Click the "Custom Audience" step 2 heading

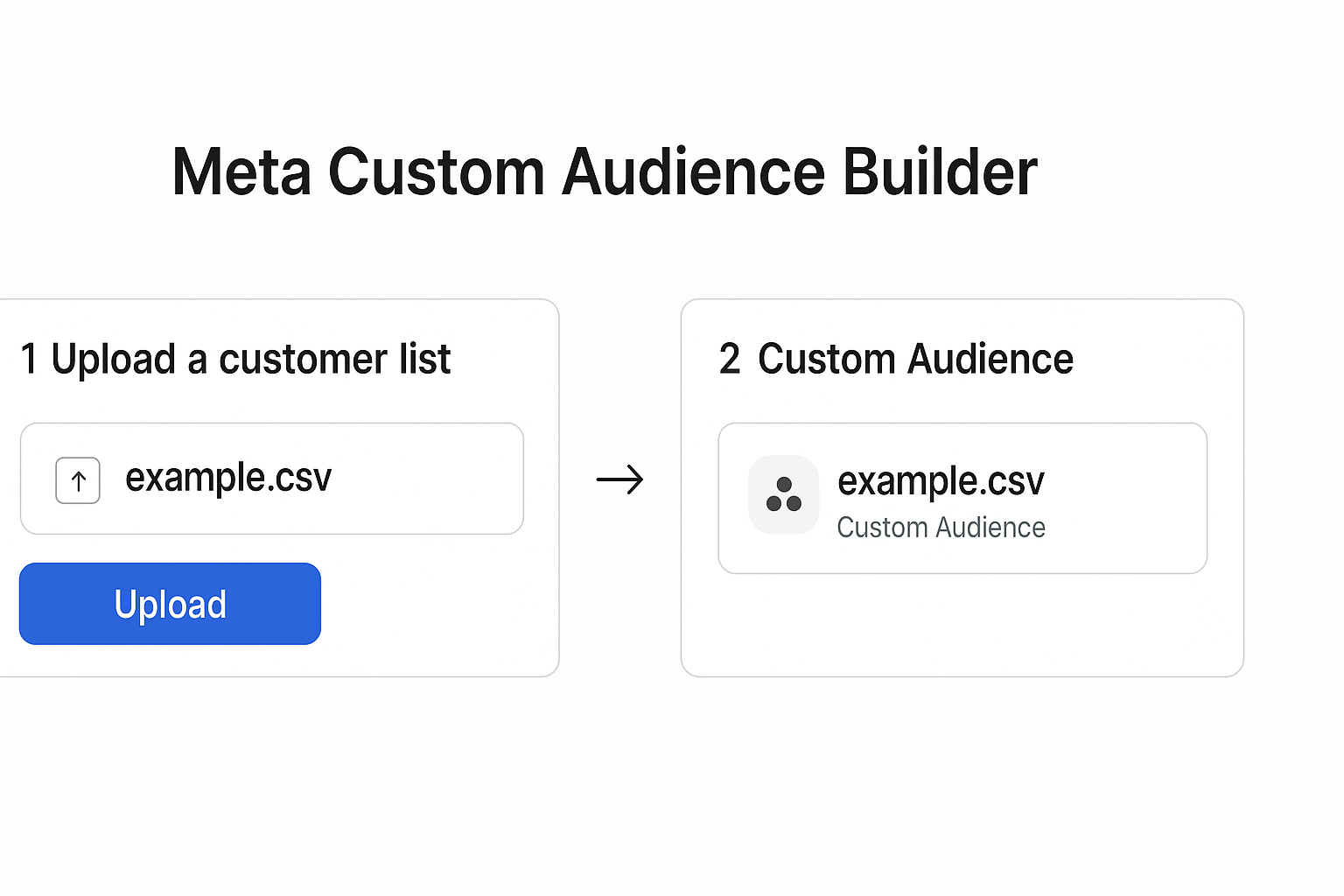pos(915,359)
